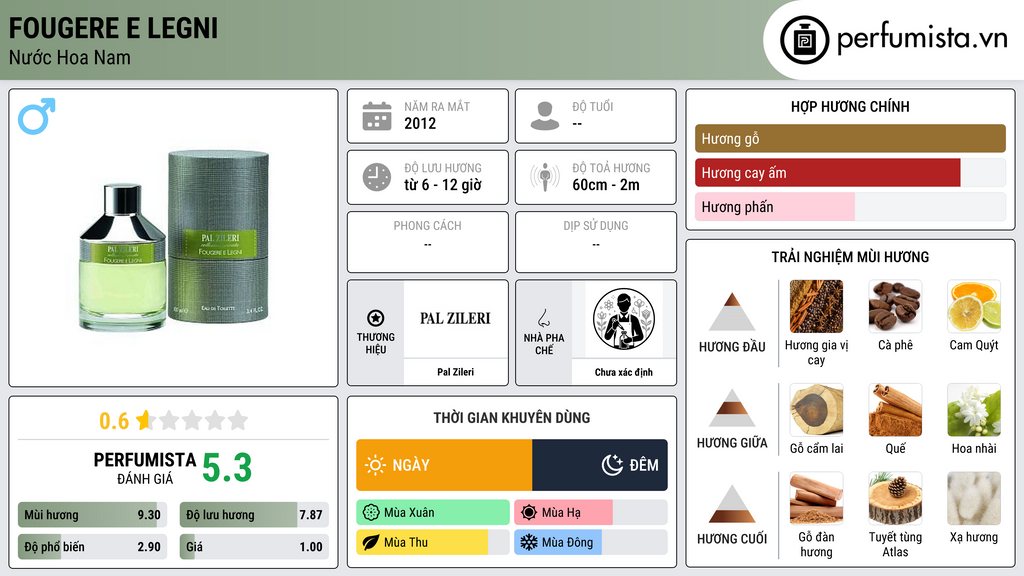Click the calendar icon beside Năm ra mắt
The height and width of the screenshot is (576, 1024).
click(377, 116)
